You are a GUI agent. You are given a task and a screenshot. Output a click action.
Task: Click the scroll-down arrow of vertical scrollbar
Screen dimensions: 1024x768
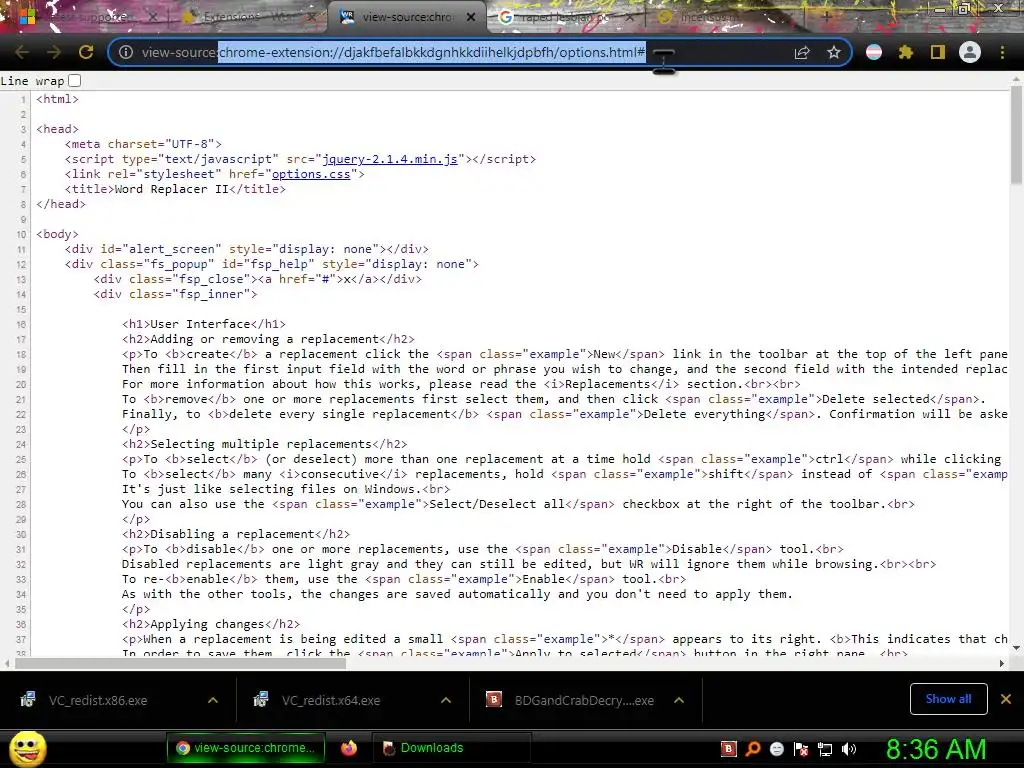click(x=1016, y=648)
